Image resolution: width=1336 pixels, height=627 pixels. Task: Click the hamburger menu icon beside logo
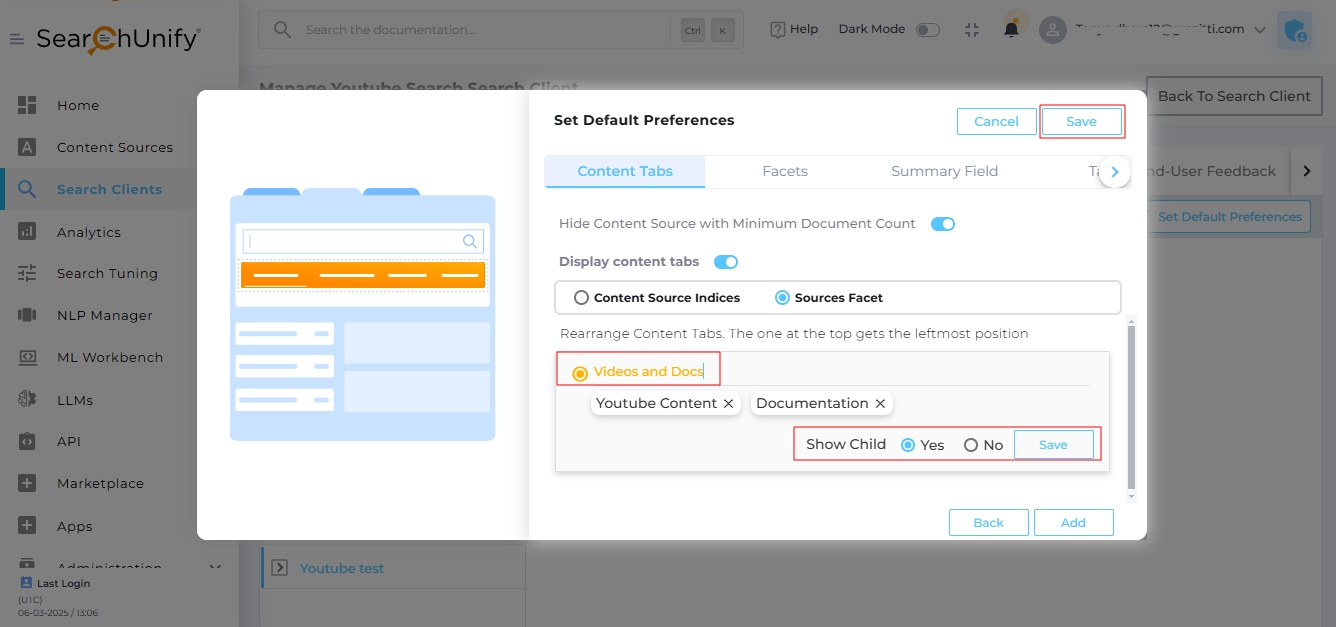tap(17, 39)
